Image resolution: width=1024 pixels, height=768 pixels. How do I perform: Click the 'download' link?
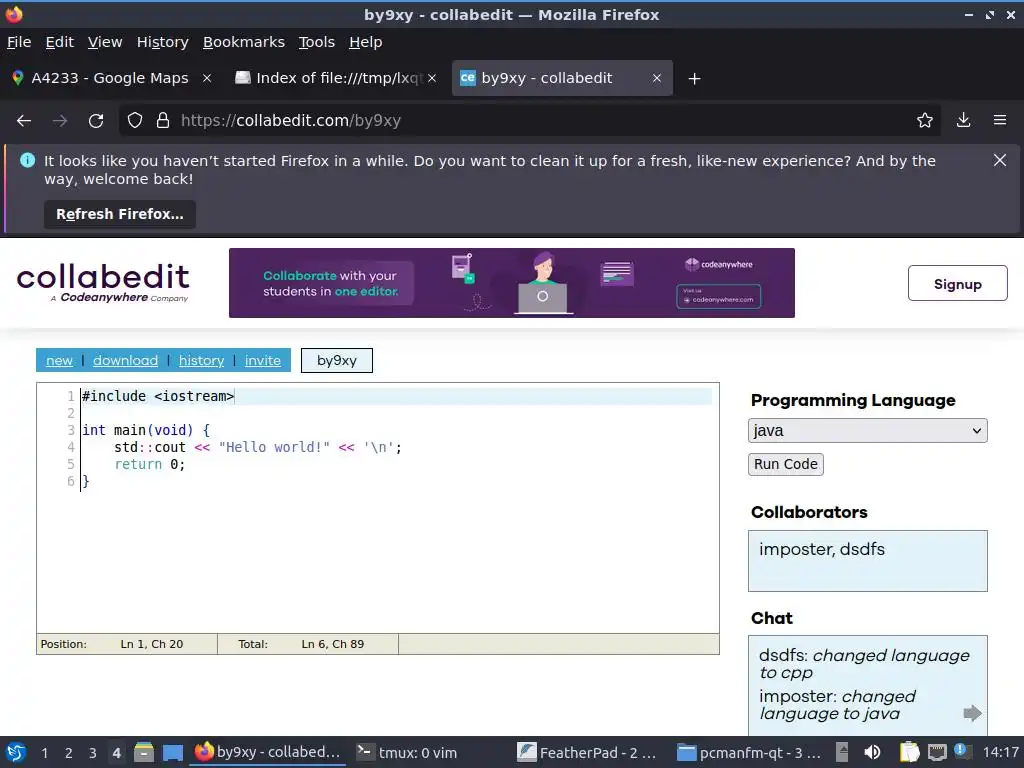pyautogui.click(x=125, y=360)
